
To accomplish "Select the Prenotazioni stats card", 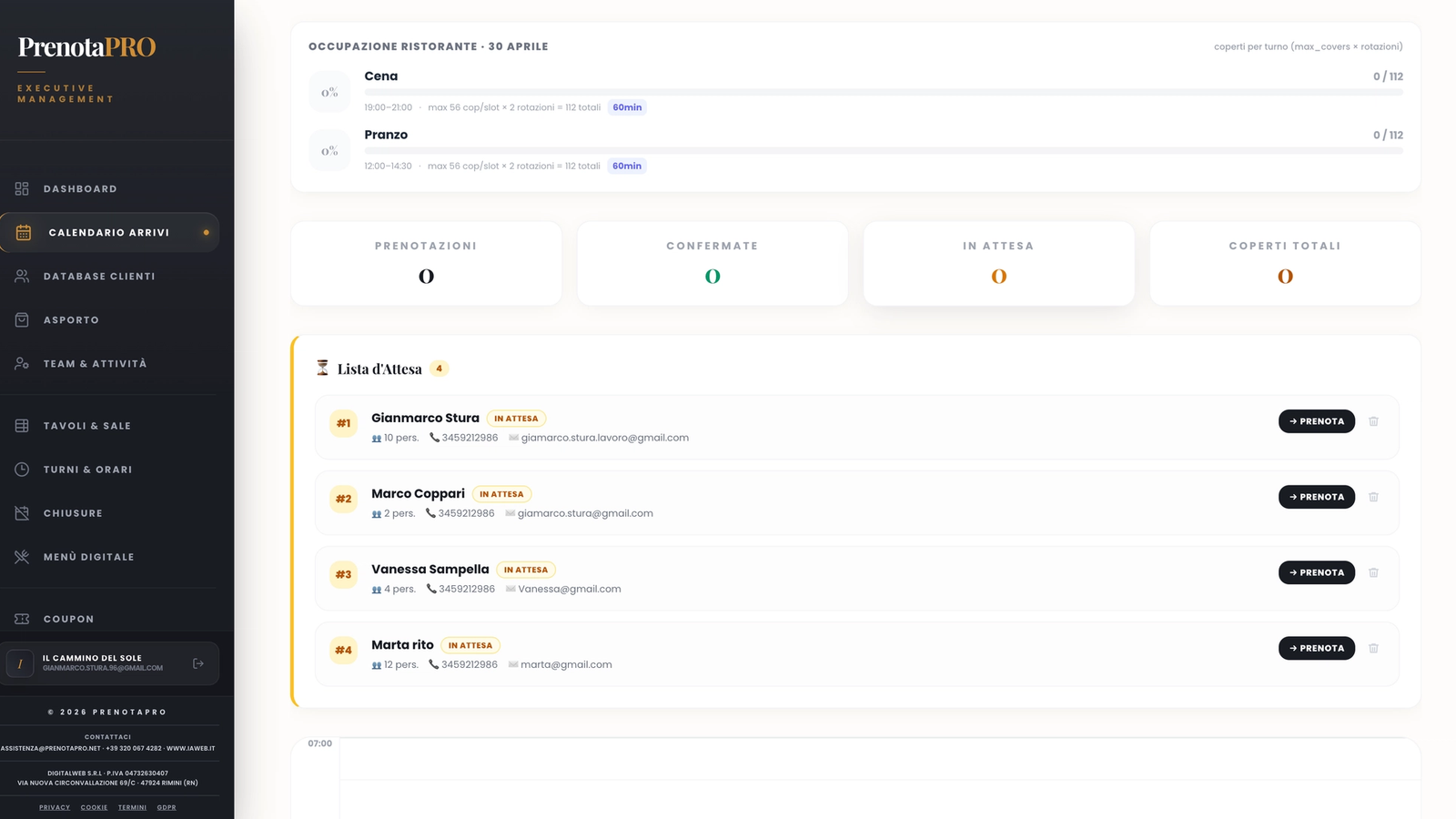I will pos(426,264).
